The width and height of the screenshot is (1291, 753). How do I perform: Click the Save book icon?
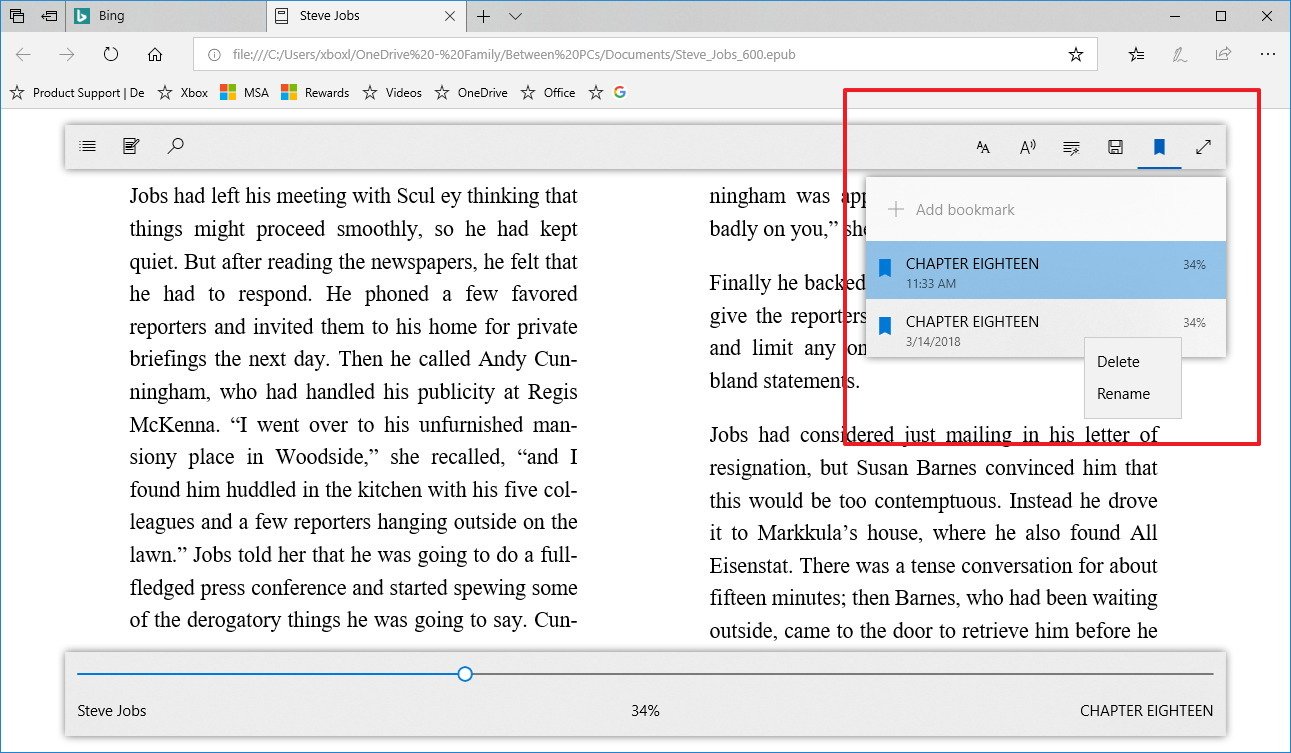(x=1115, y=148)
